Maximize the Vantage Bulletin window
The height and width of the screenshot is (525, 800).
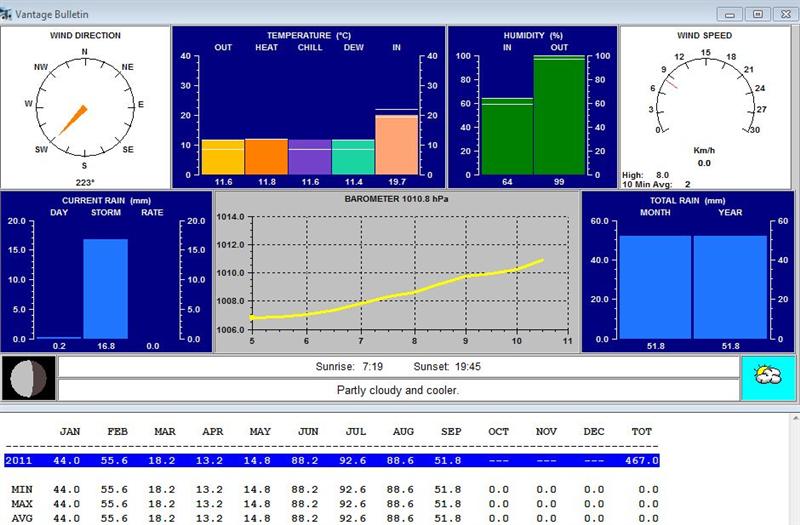coord(757,13)
